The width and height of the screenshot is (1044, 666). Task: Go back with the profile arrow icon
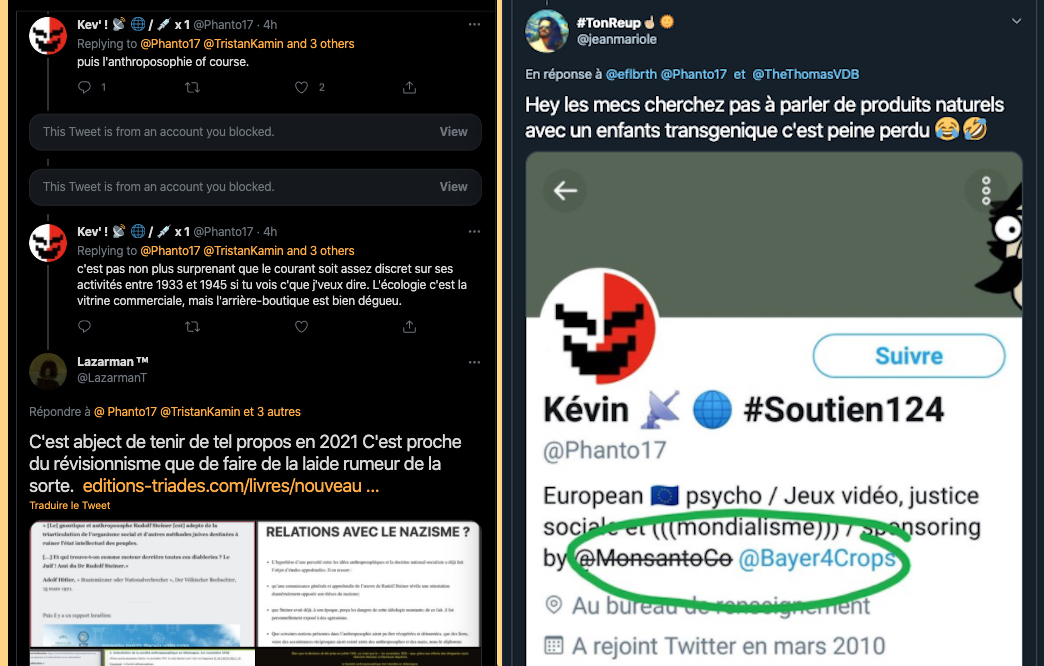coord(565,191)
